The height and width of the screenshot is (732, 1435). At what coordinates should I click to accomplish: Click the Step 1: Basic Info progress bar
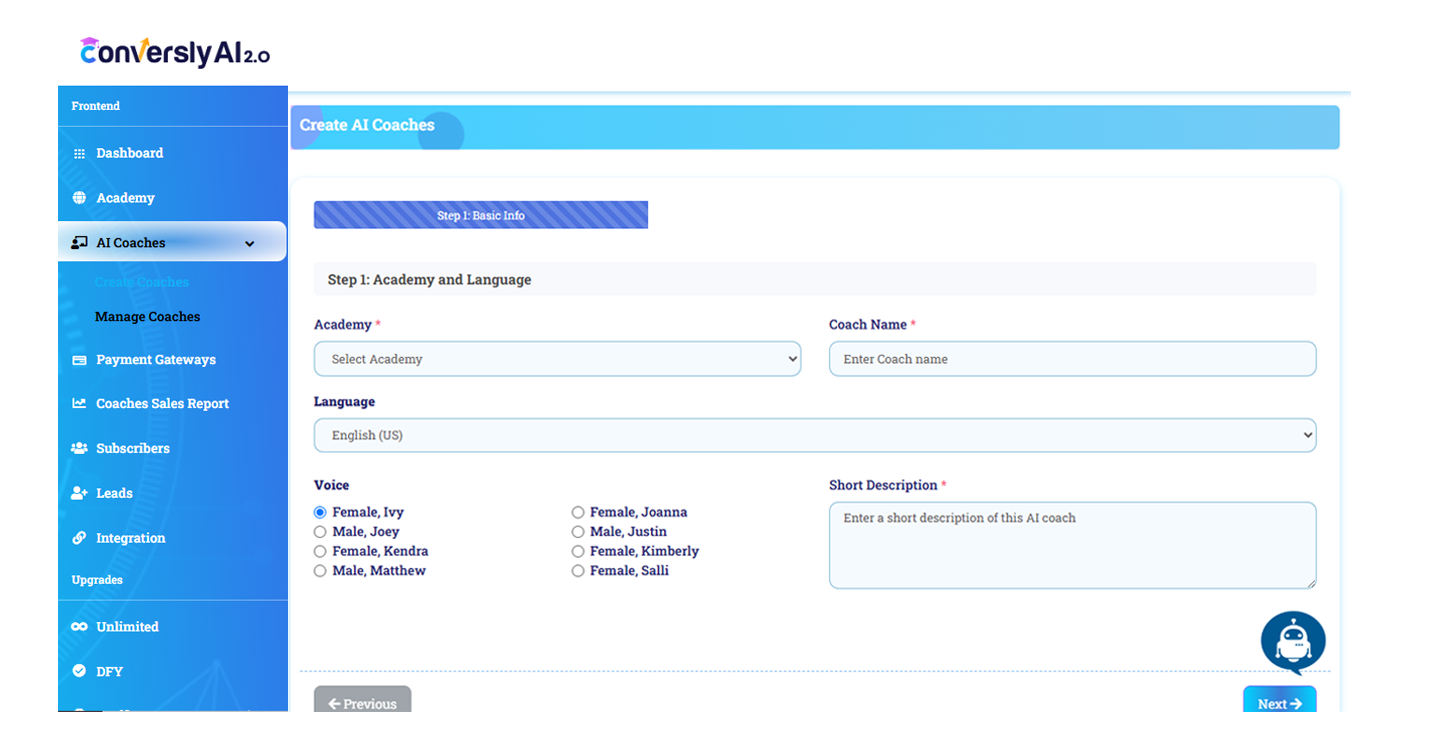480,215
